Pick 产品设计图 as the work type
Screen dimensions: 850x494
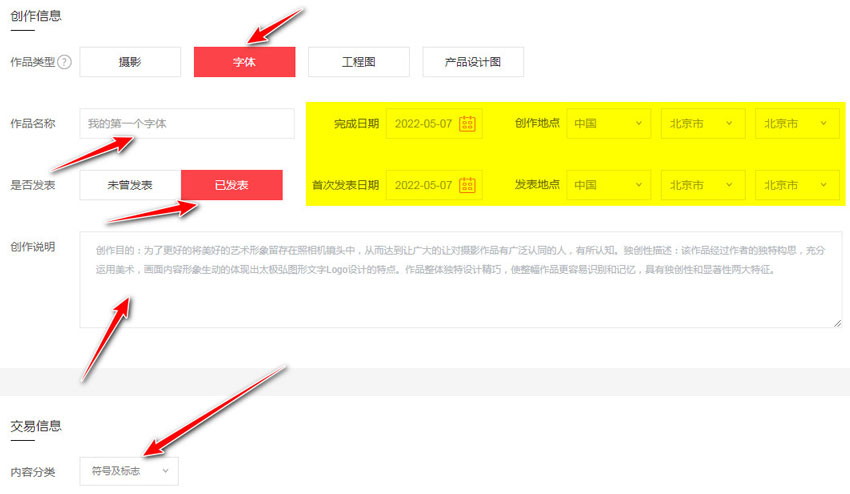[472, 62]
